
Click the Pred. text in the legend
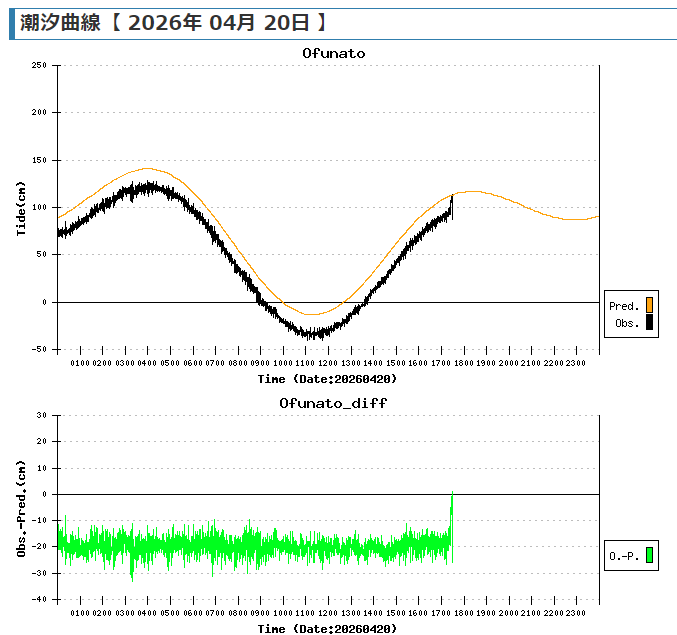click(x=624, y=306)
